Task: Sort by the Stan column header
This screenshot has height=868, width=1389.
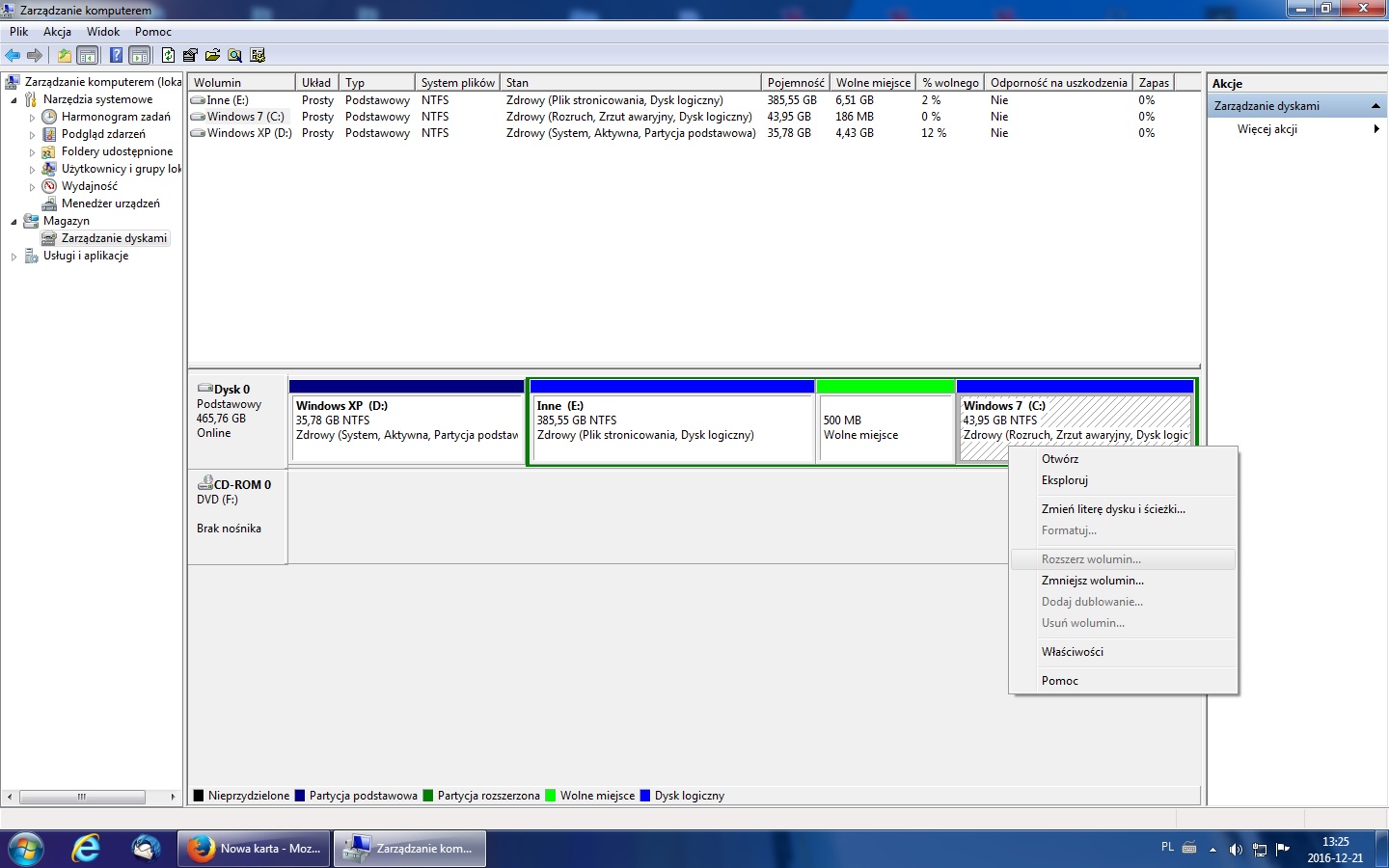Action: click(x=631, y=82)
